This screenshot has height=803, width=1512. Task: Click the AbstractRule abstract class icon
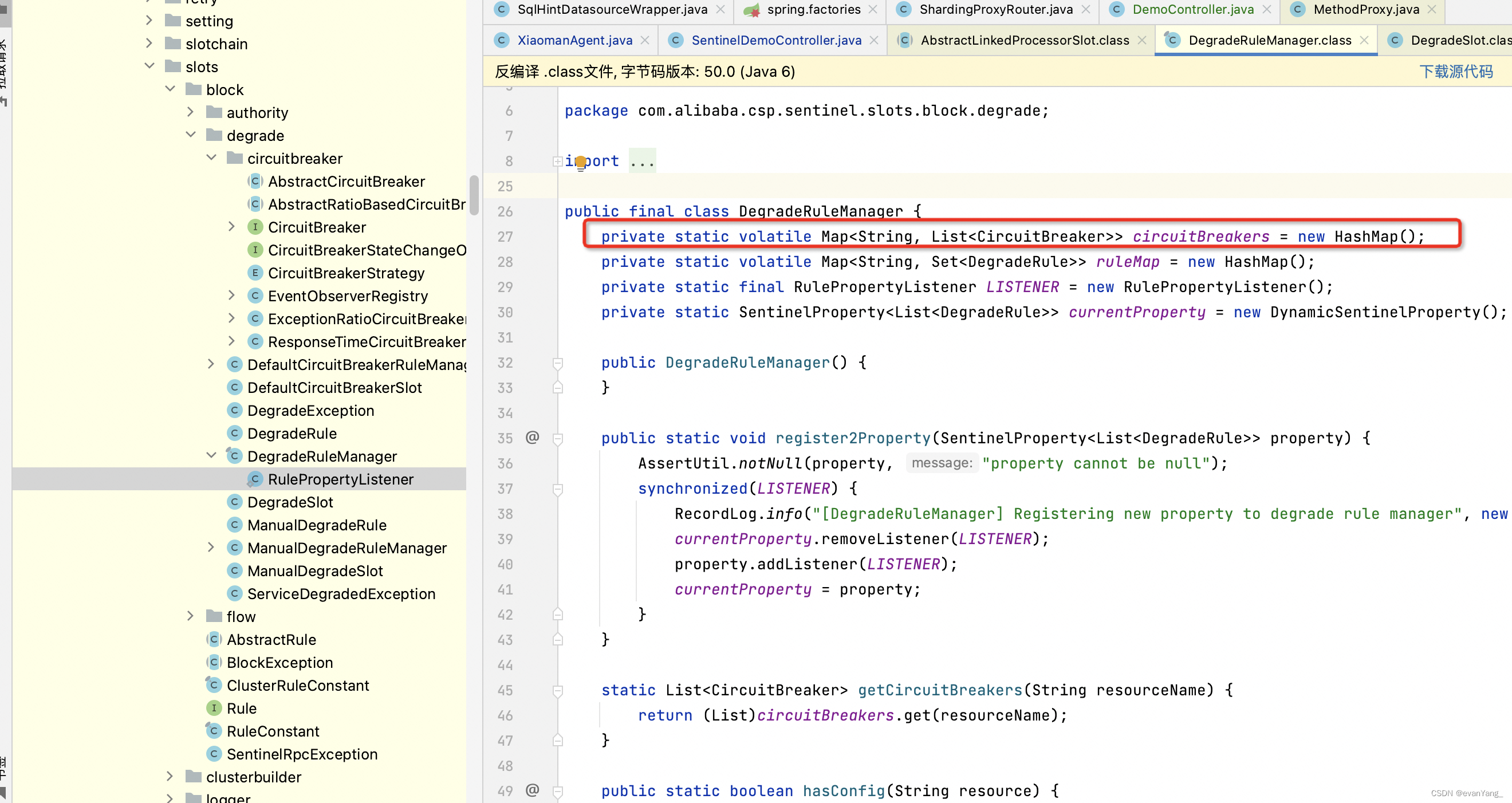214,639
